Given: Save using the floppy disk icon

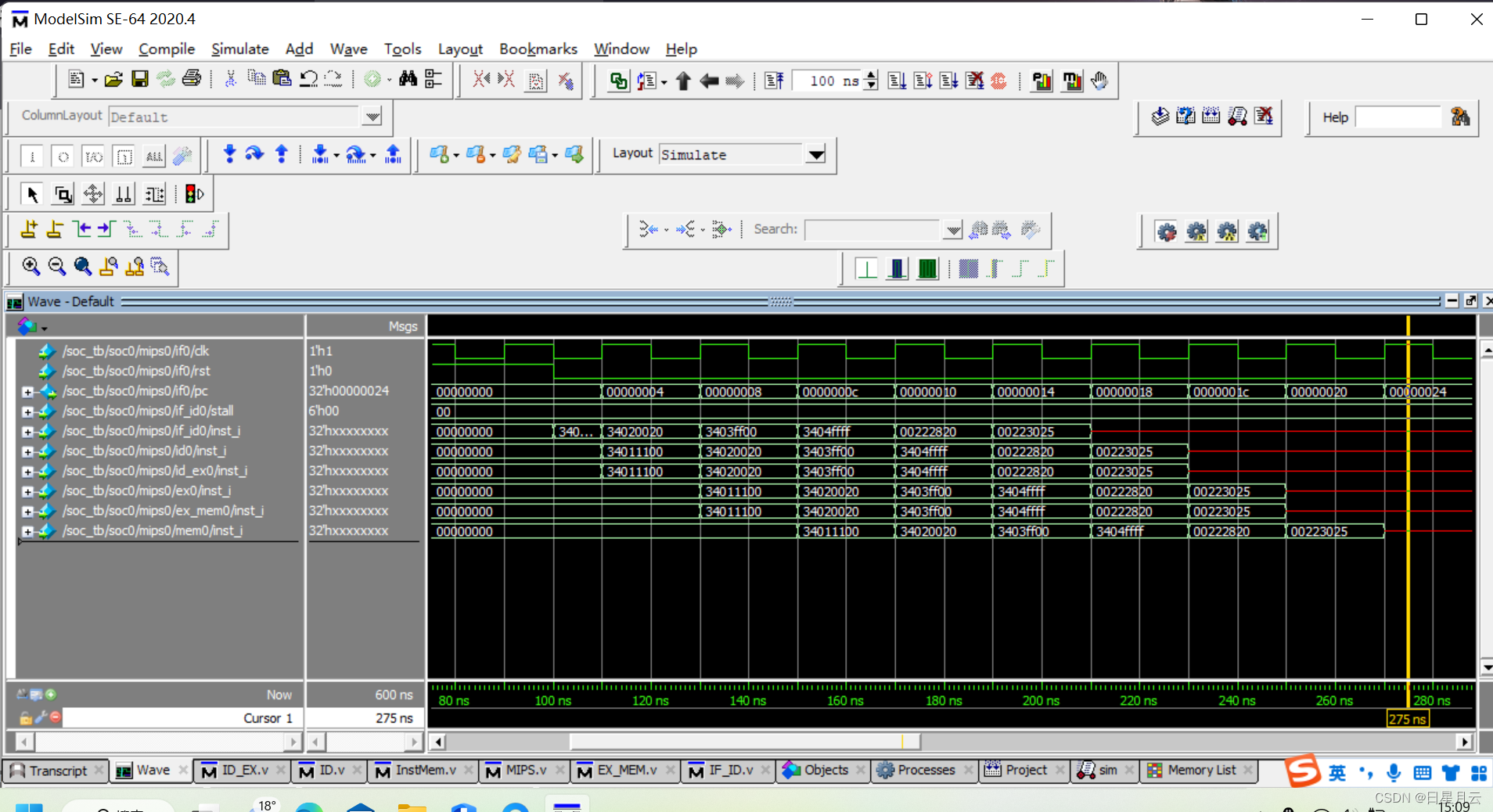Looking at the screenshot, I should 139,79.
